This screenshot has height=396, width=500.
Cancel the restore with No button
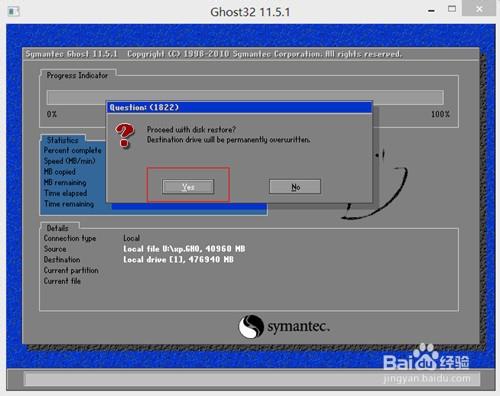coord(295,187)
